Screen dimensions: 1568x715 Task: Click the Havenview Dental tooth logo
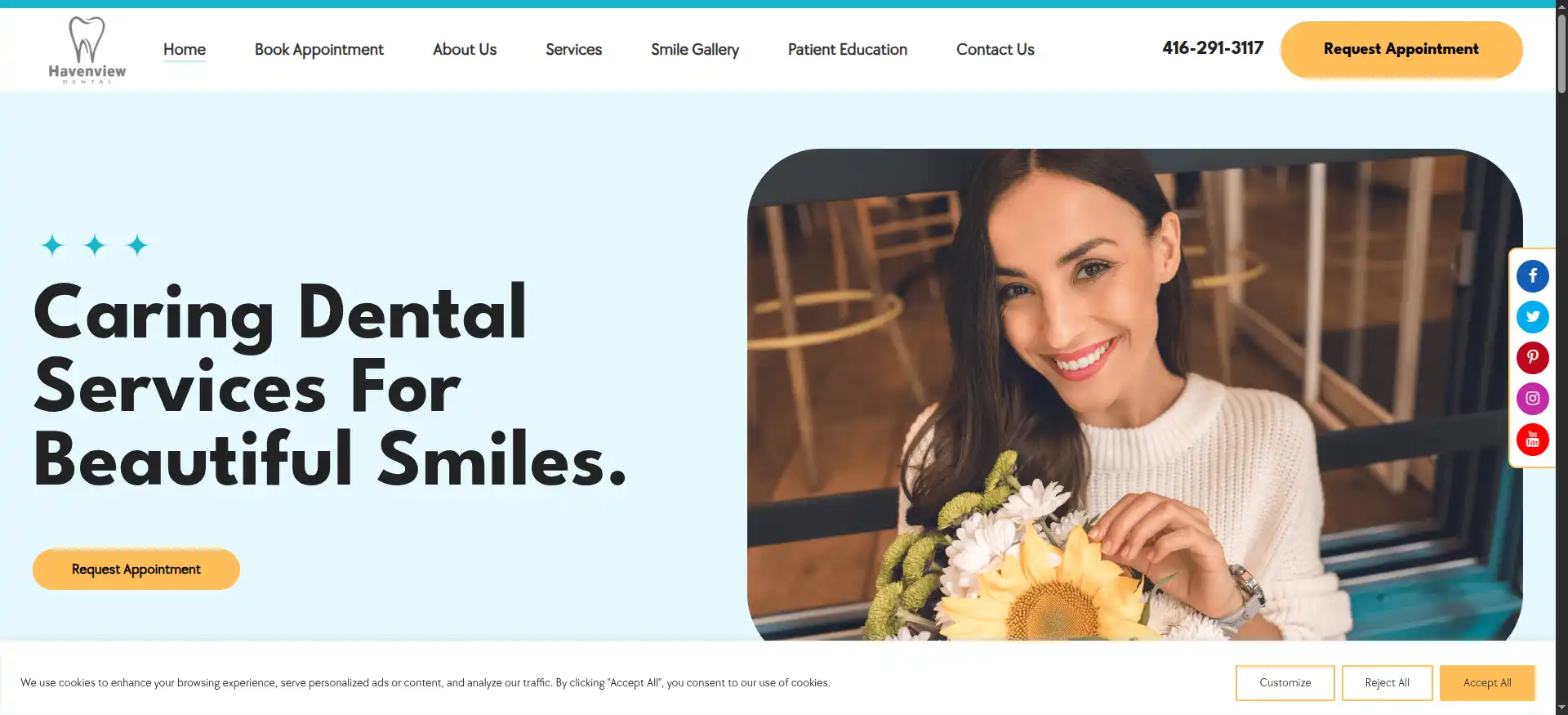pyautogui.click(x=87, y=50)
